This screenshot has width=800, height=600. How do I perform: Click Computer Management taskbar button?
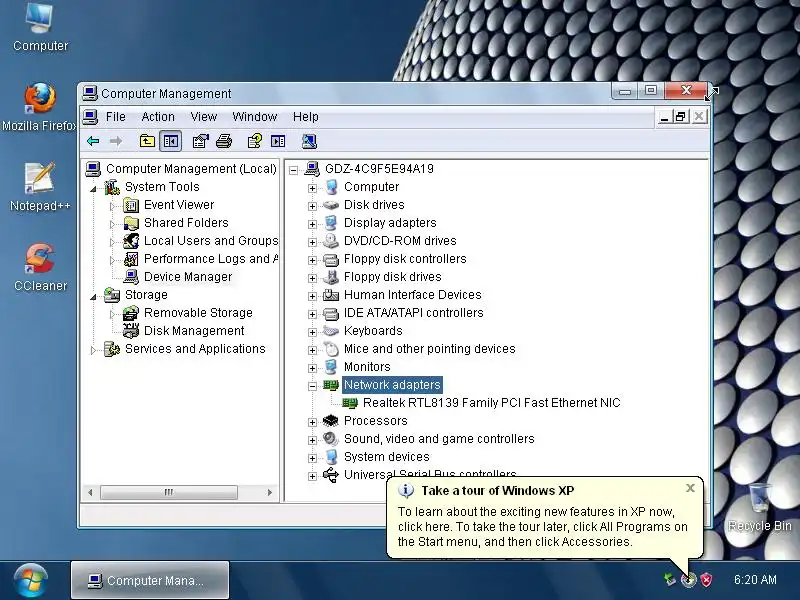pos(149,580)
